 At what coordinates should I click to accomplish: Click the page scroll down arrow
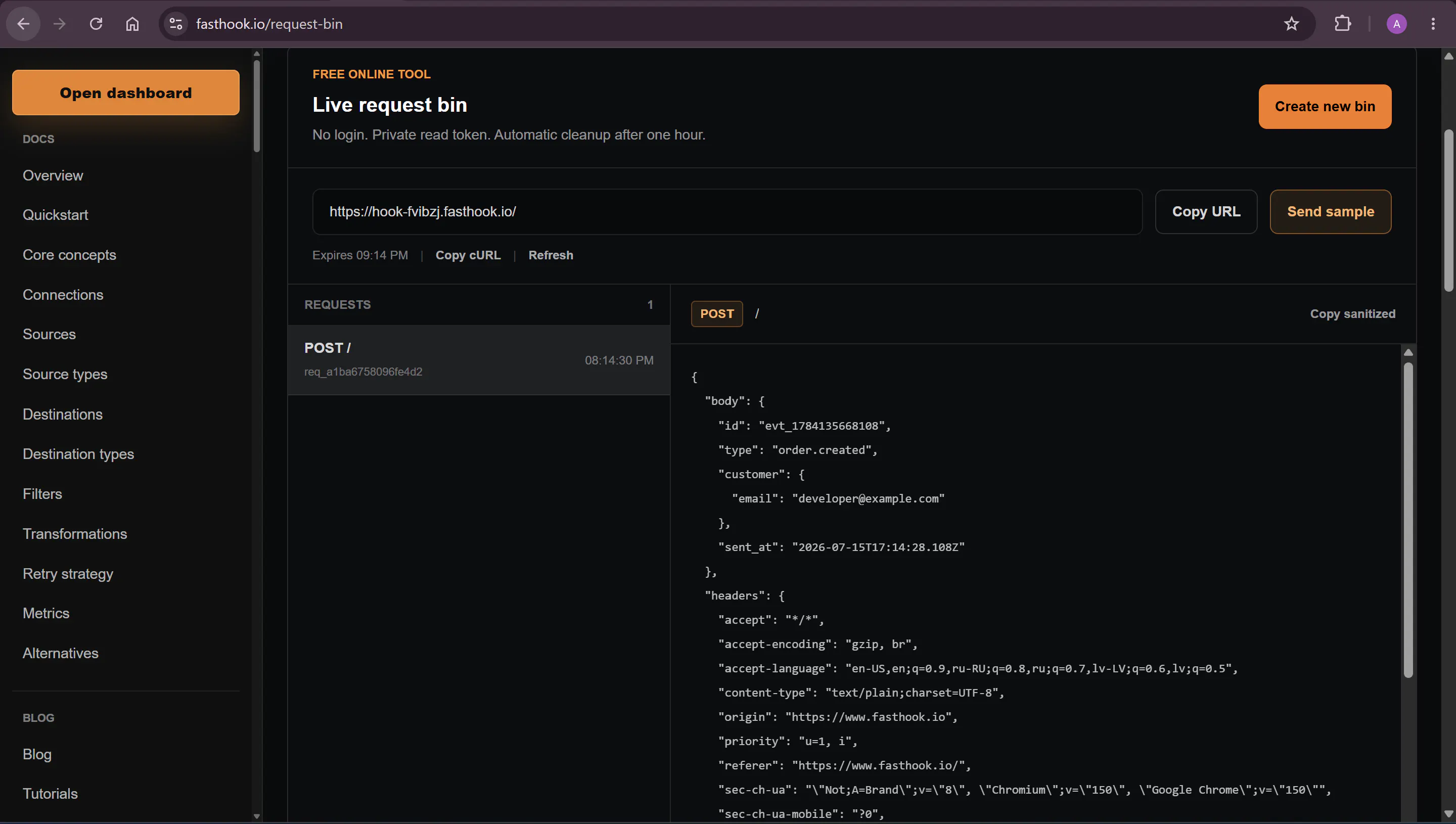pyautogui.click(x=1448, y=814)
